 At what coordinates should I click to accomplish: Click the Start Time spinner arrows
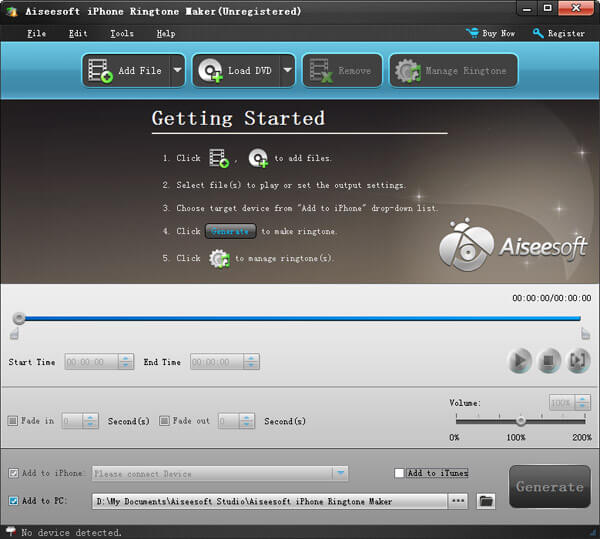(126, 362)
